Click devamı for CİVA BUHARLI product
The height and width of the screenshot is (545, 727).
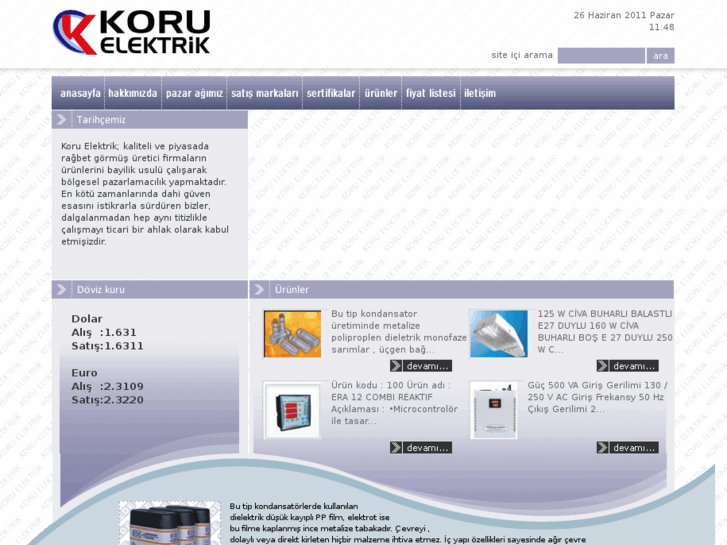pos(628,366)
